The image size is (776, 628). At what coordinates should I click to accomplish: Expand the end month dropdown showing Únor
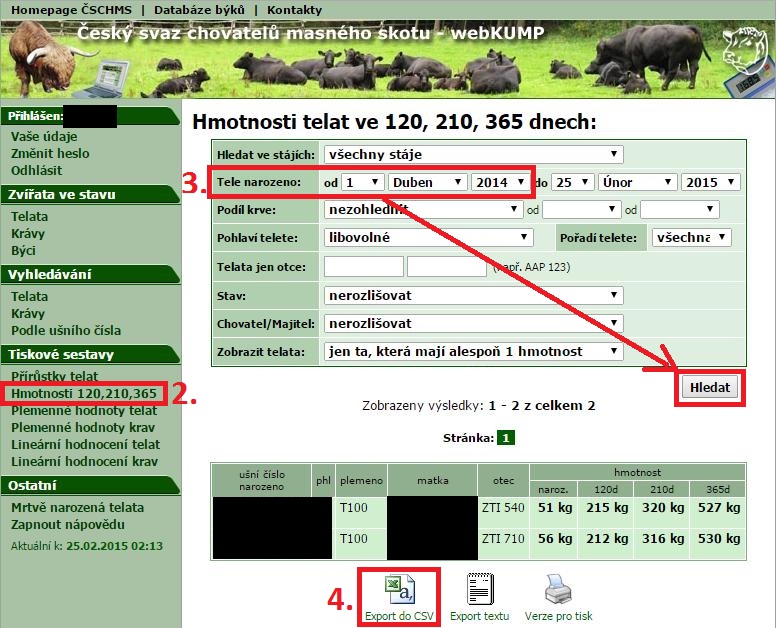coord(637,182)
